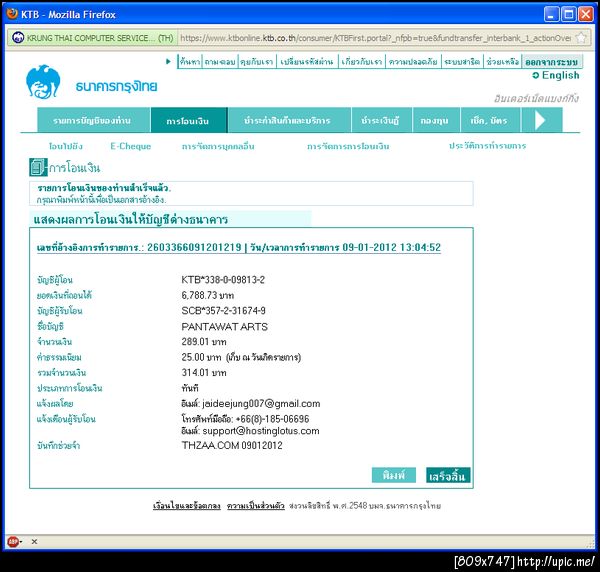Click sender account KTB*338-0-09813-2

pyautogui.click(x=223, y=280)
